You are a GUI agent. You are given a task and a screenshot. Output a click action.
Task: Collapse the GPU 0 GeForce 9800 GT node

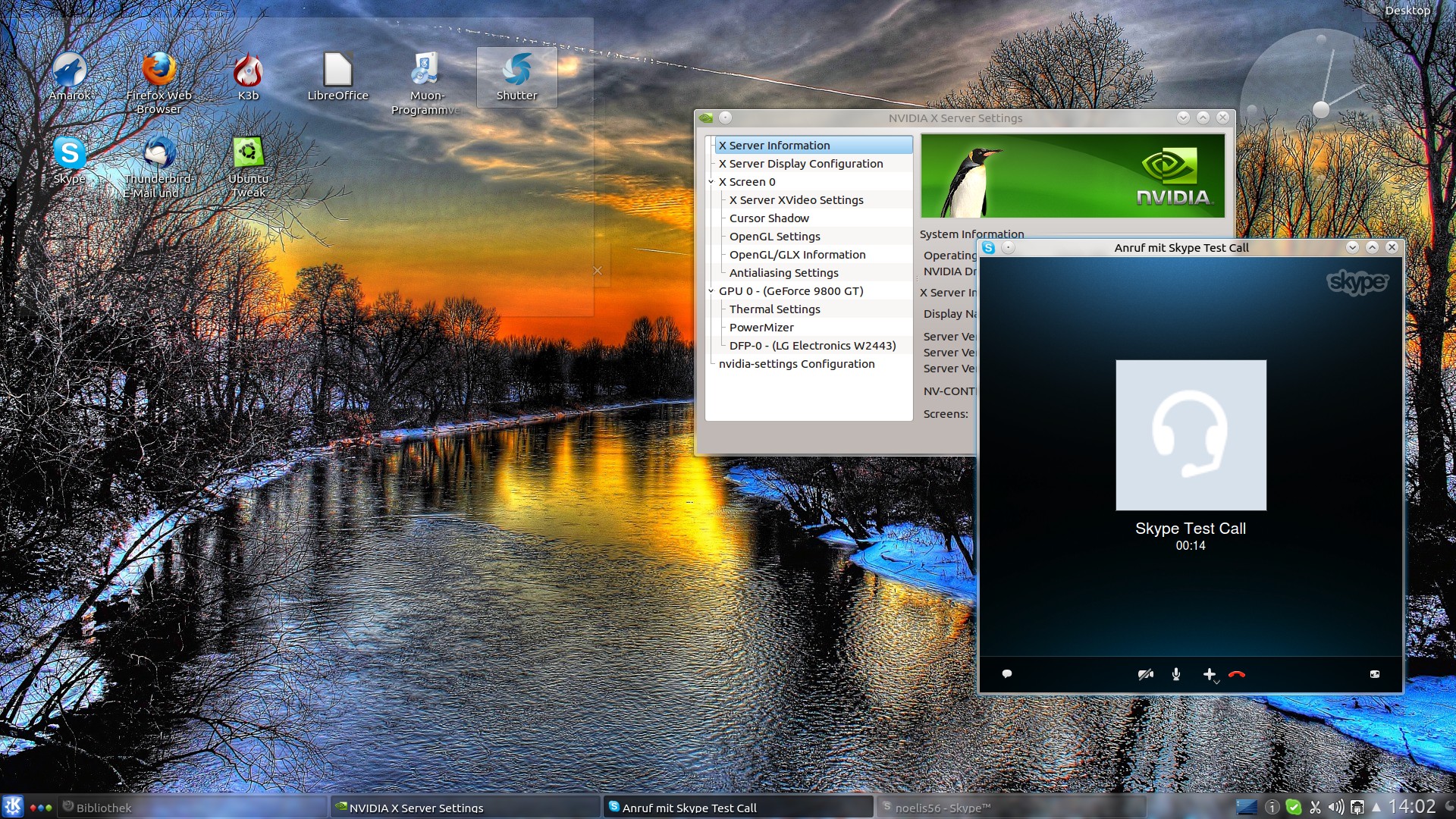tap(711, 291)
